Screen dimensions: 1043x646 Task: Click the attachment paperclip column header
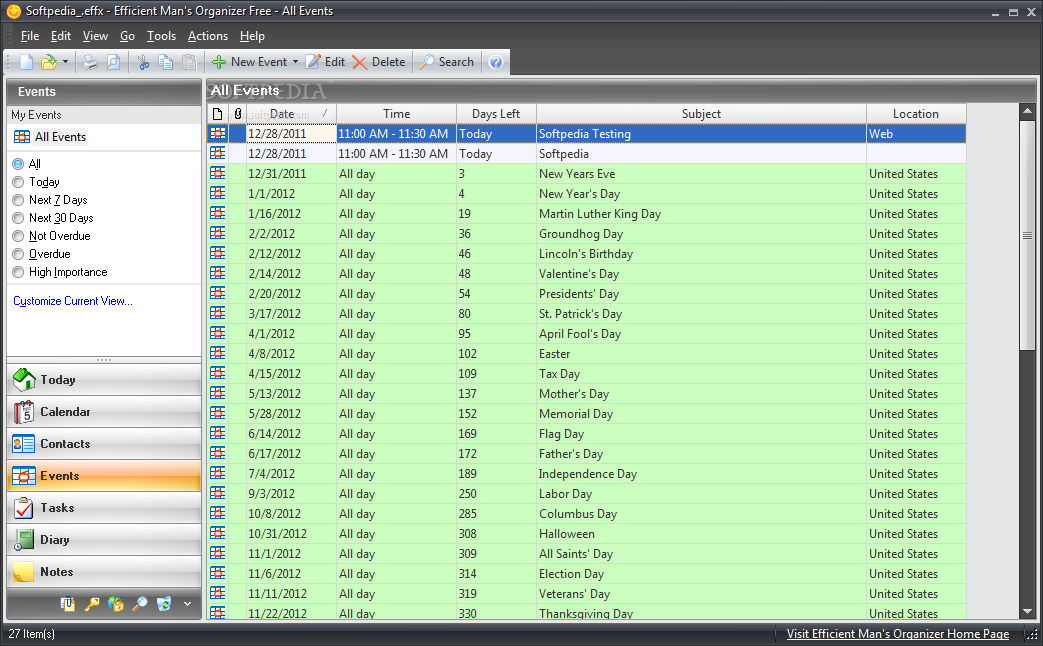pos(237,114)
